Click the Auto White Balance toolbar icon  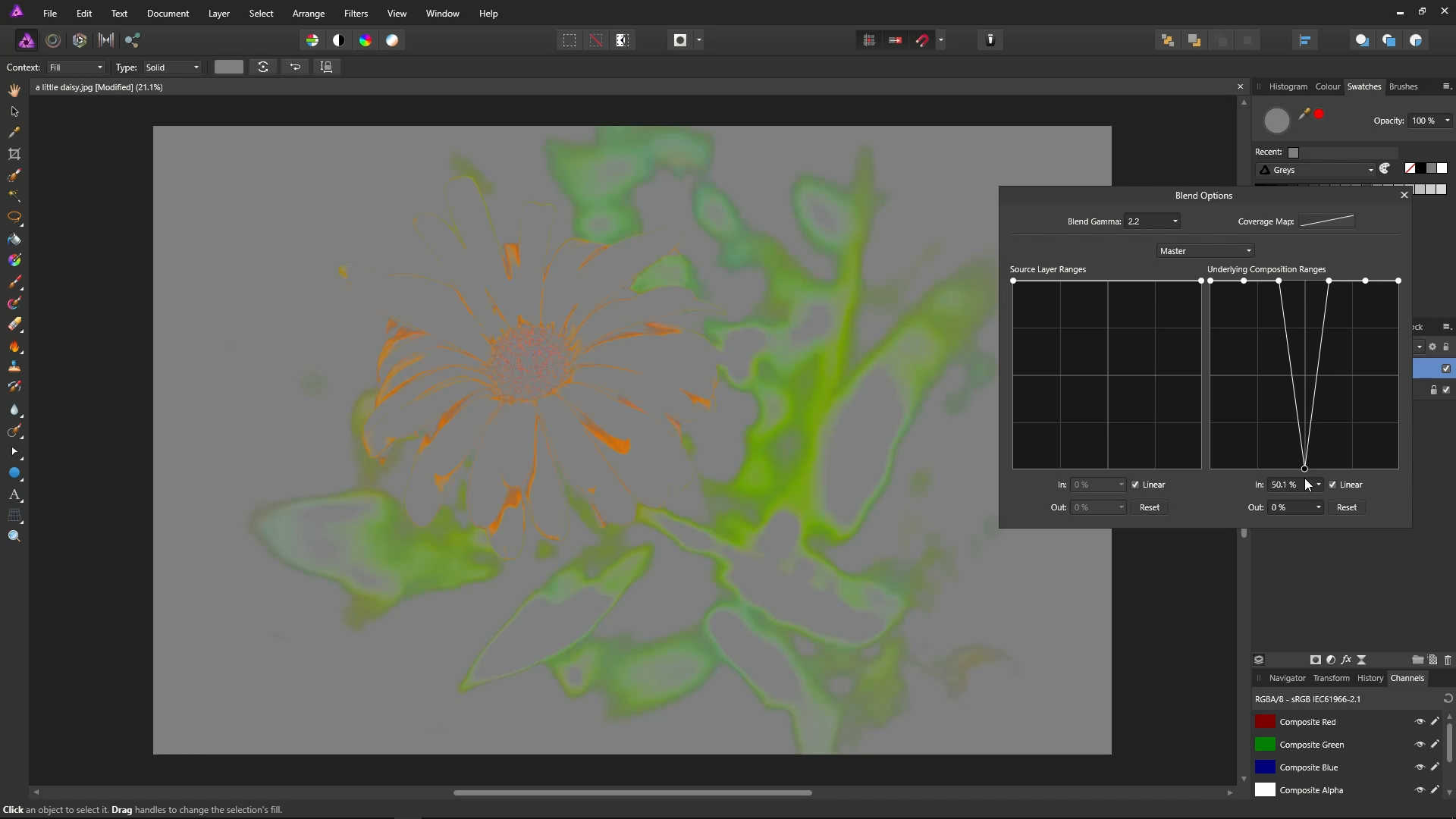(392, 40)
